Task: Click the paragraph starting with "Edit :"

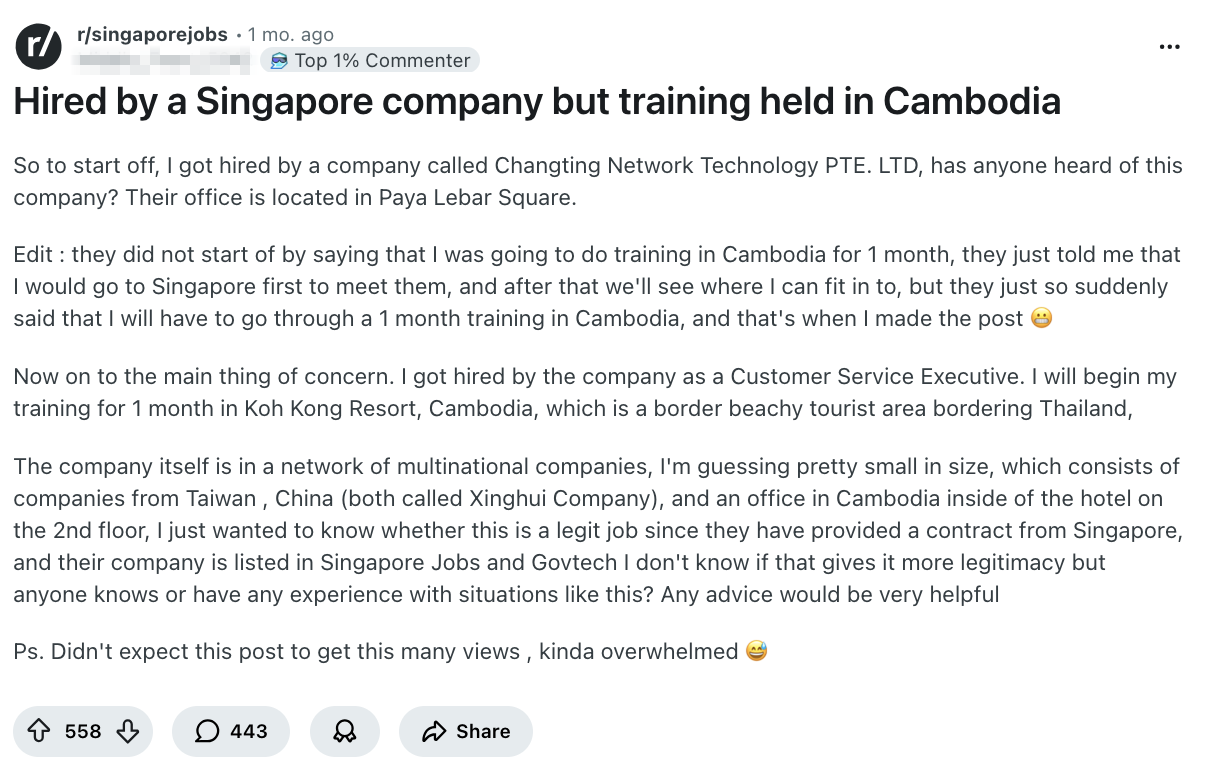Action: [597, 286]
